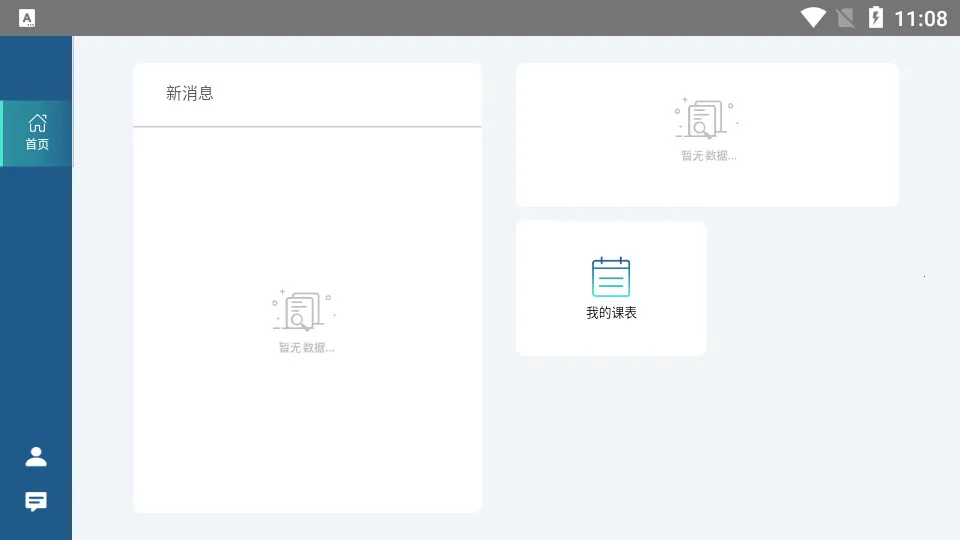Click the home icon in the sidebar
Image resolution: width=960 pixels, height=540 pixels.
pos(37,123)
